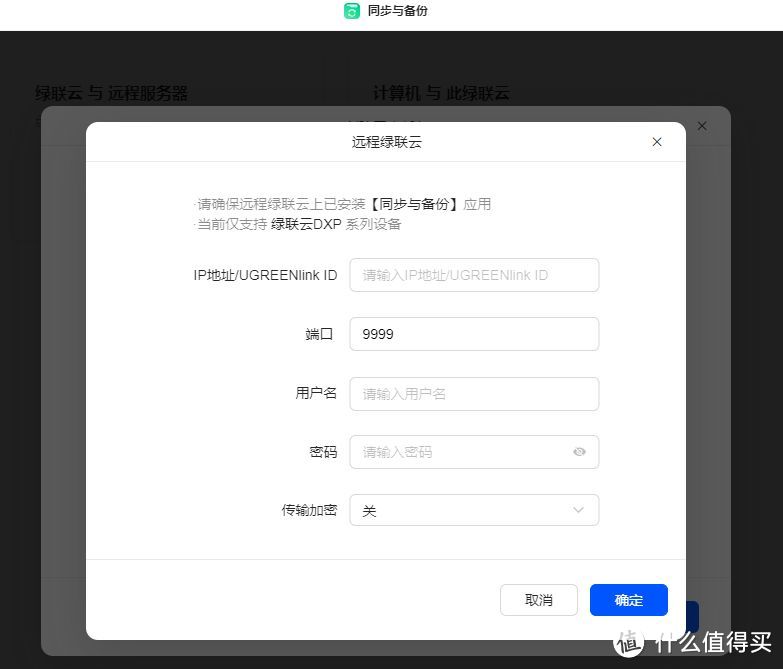The image size is (783, 669).
Task: Click the 端口 field showing 9999
Action: [x=474, y=334]
